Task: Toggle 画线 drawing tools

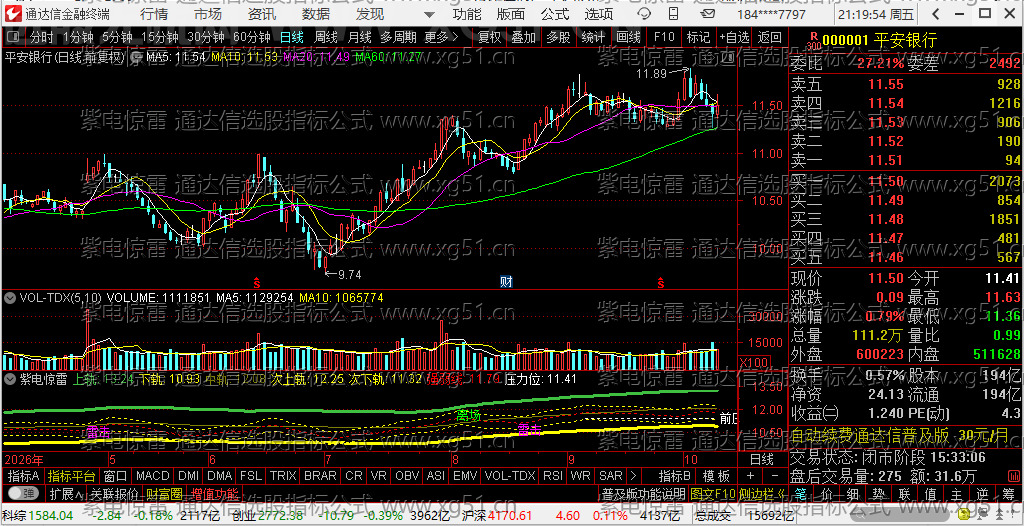Action: [628, 37]
